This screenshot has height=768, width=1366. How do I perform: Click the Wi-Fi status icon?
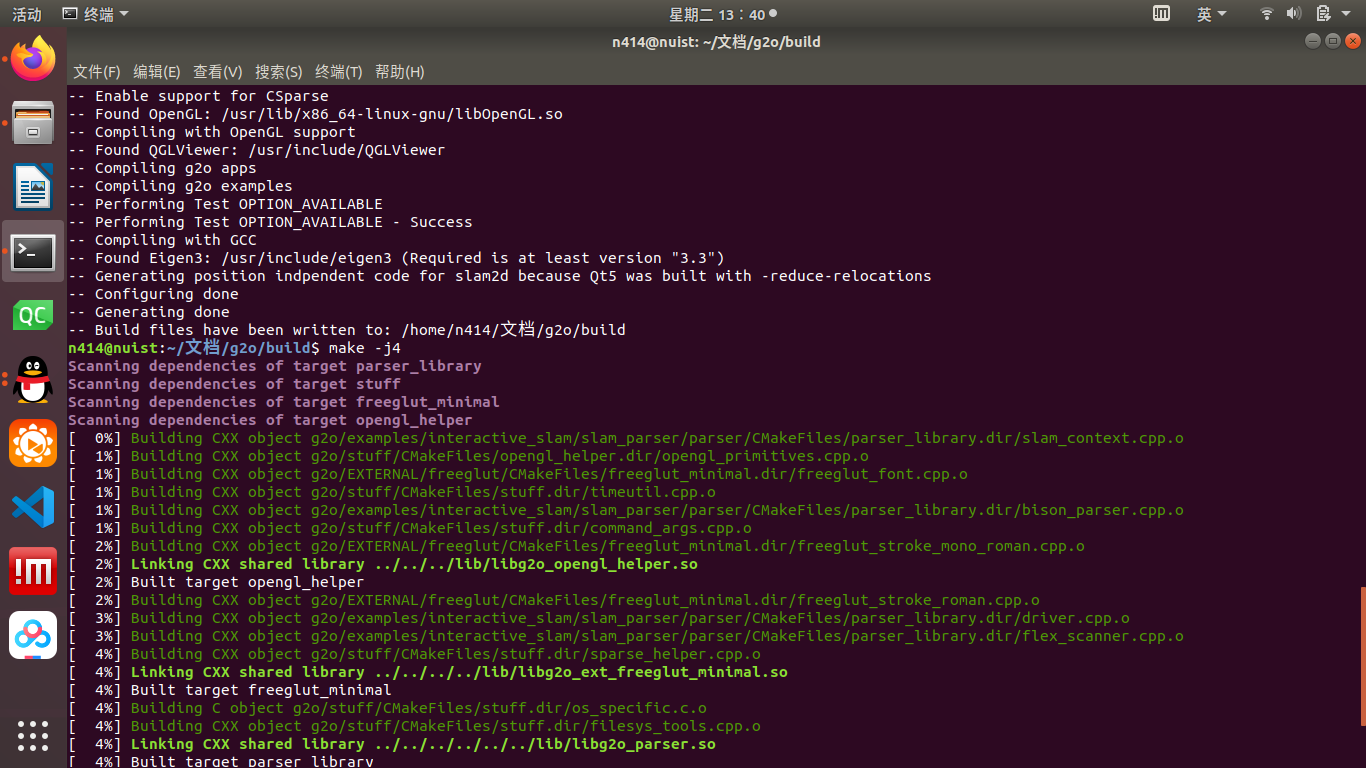click(x=1267, y=14)
